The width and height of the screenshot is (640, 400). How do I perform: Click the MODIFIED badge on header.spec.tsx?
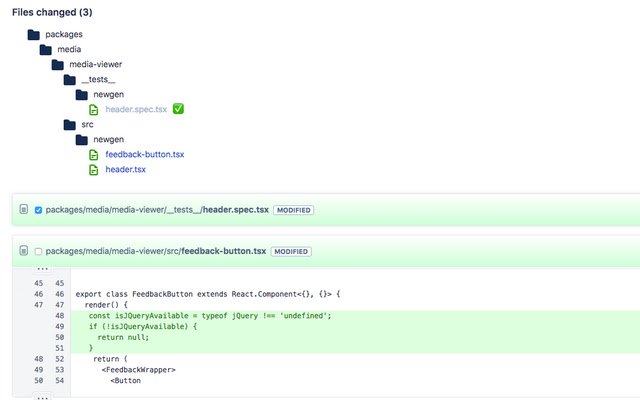pos(293,210)
